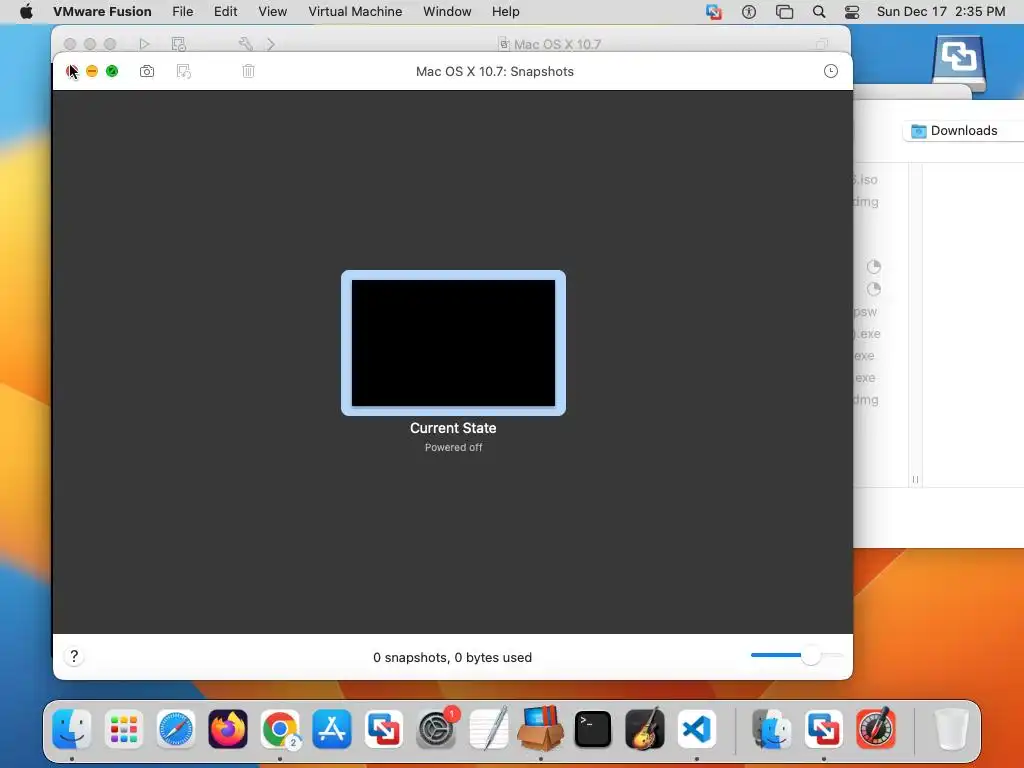This screenshot has width=1024, height=768.
Task: Click the Mac OS X 10.7 window title
Action: click(x=557, y=44)
